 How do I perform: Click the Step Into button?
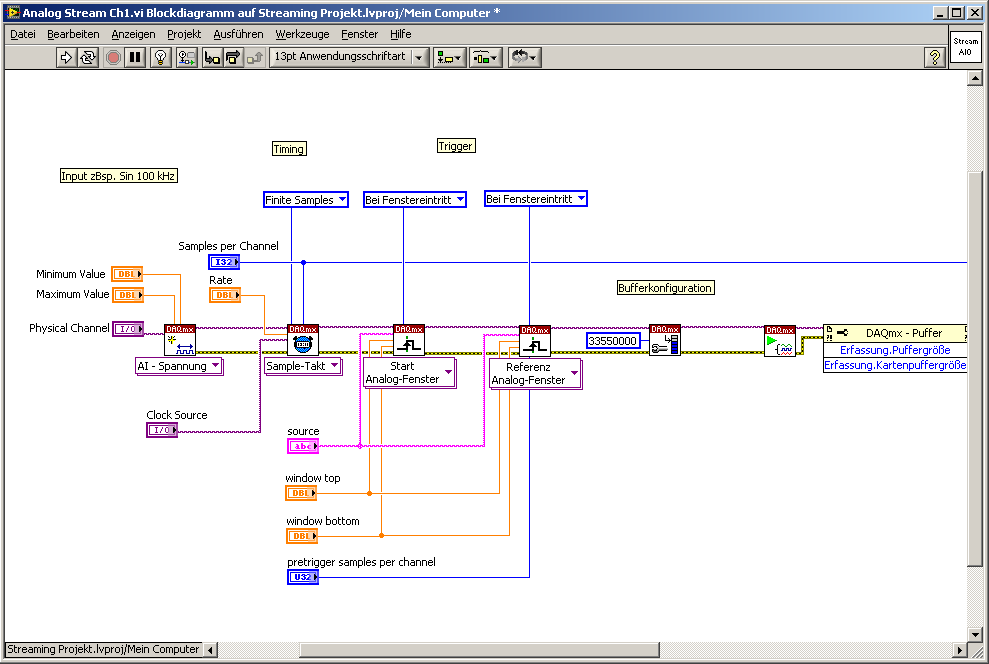pos(212,57)
